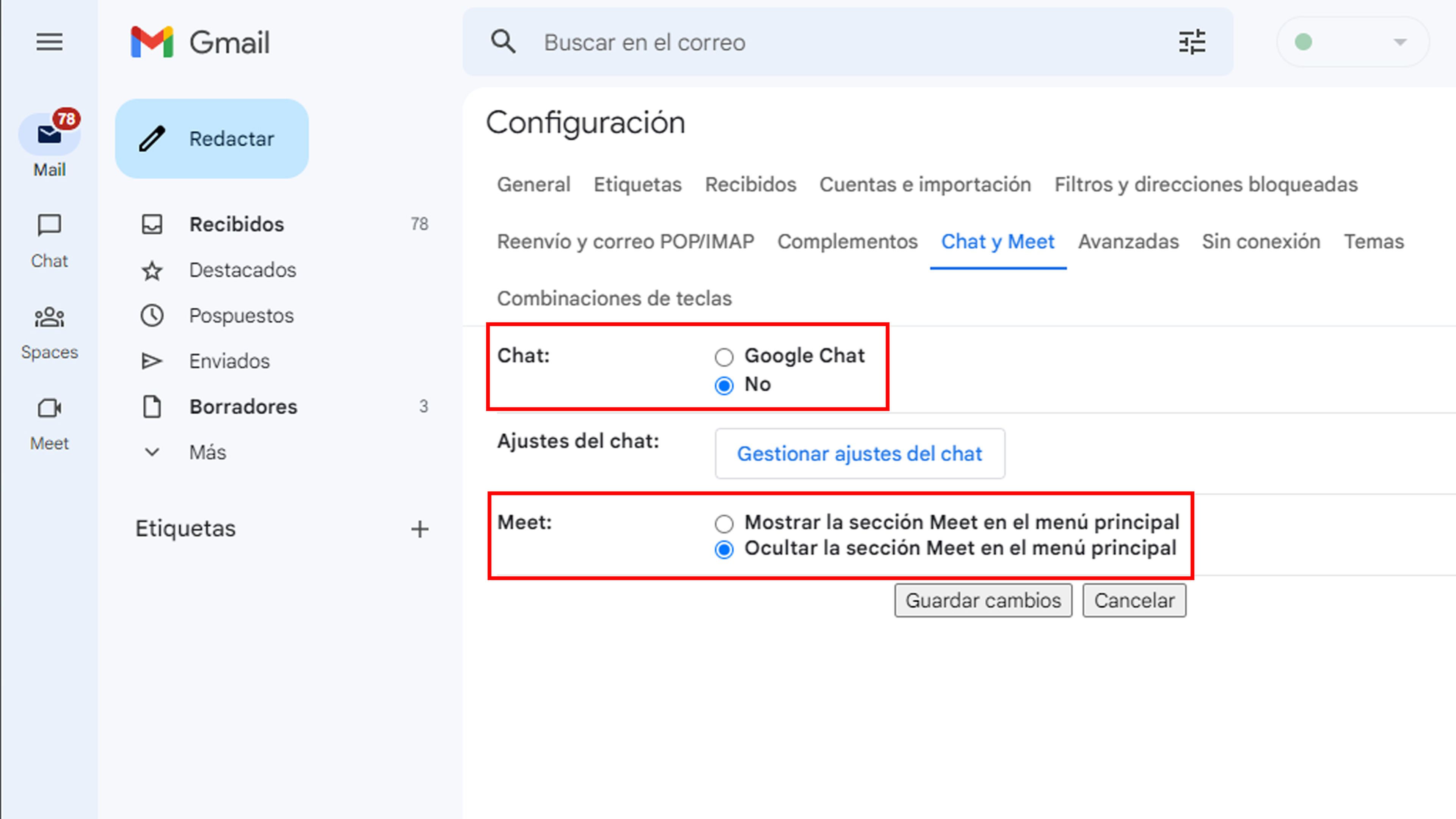Viewport: 1456px width, 819px height.
Task: Enable Mostrar la sección Meet option
Action: point(724,521)
